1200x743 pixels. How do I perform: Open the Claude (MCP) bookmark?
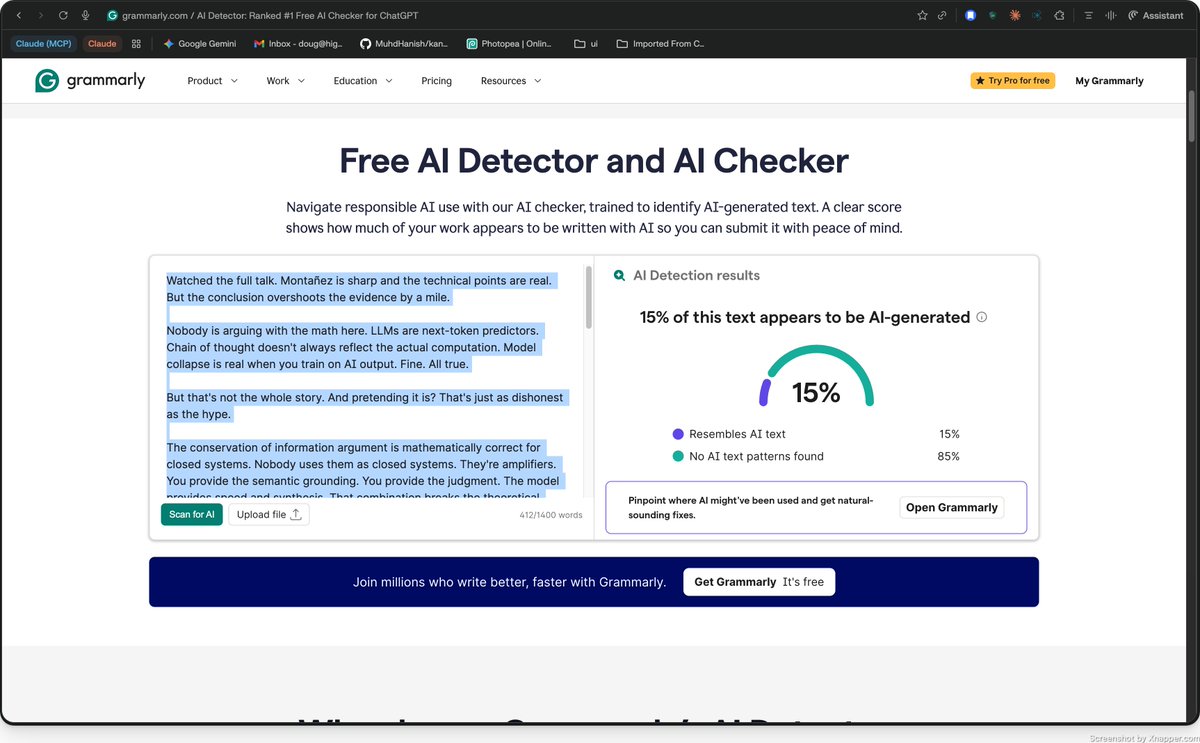(43, 44)
